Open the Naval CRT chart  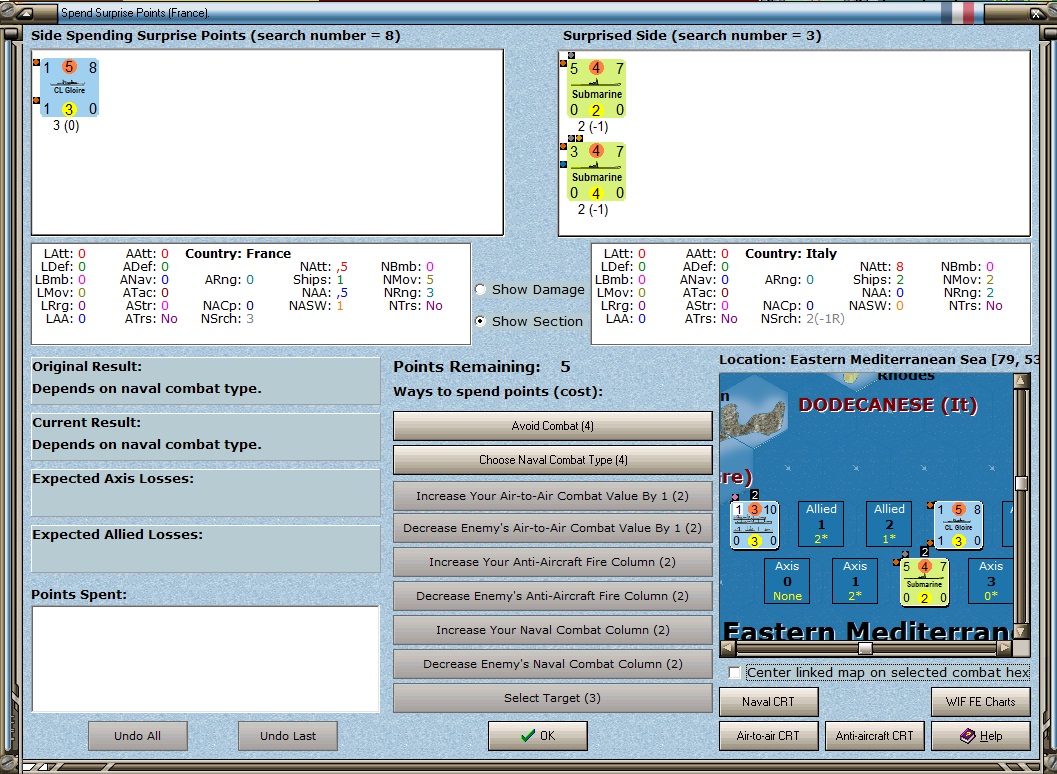click(768, 702)
